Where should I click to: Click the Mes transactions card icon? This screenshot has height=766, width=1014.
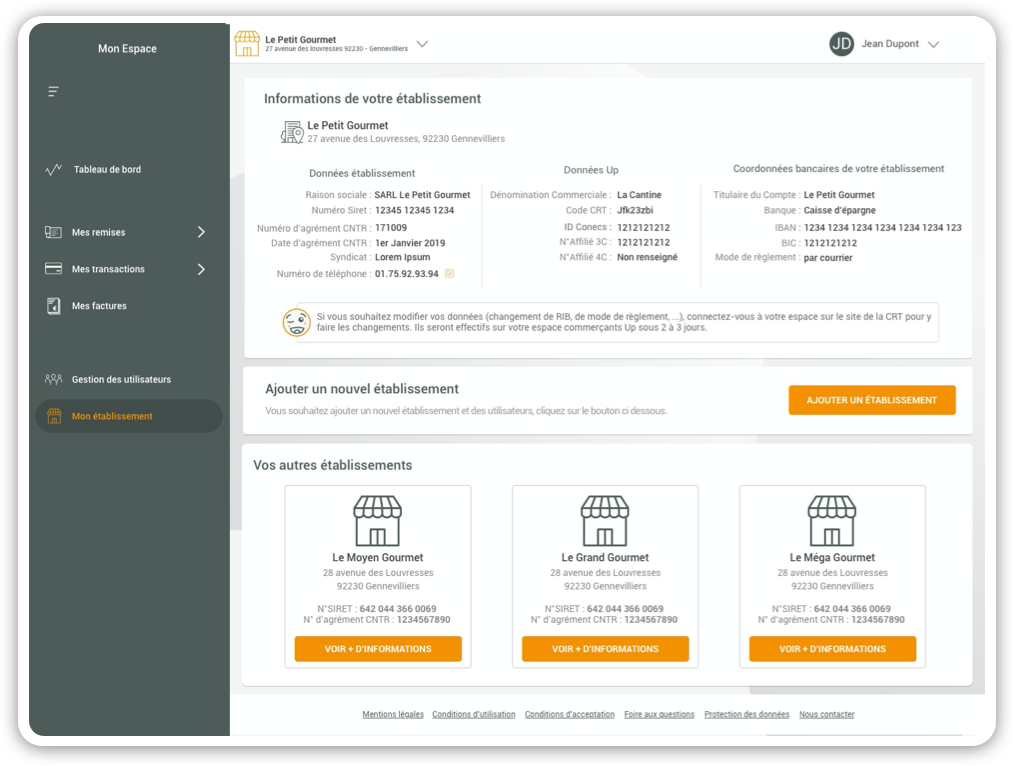click(54, 269)
